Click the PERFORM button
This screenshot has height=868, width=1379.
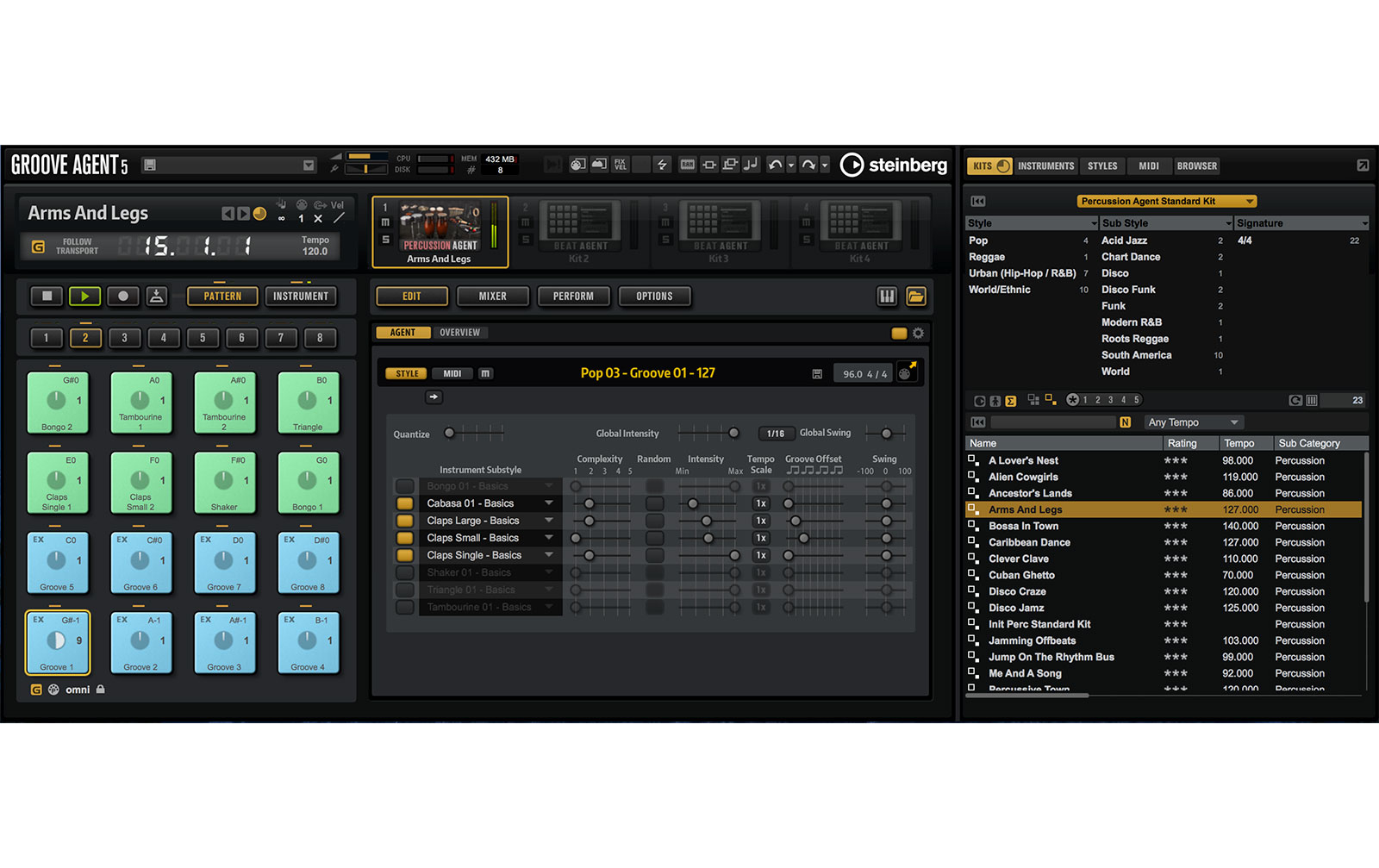tap(573, 297)
